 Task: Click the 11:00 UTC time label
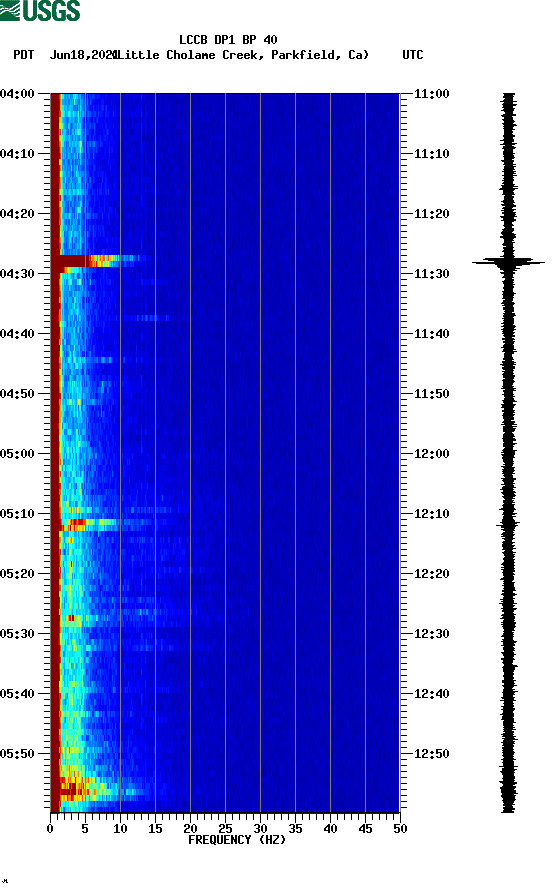point(431,93)
